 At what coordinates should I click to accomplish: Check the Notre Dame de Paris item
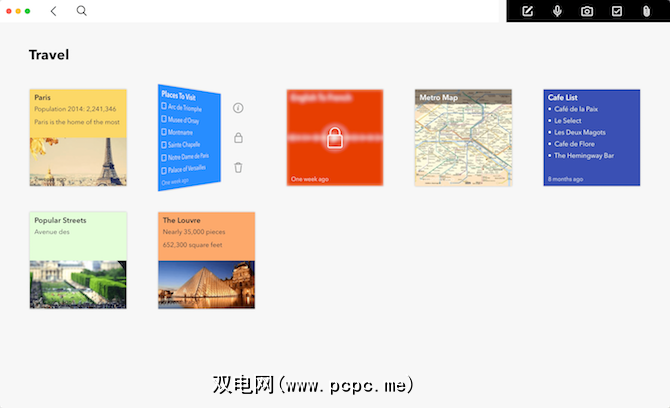pos(164,158)
